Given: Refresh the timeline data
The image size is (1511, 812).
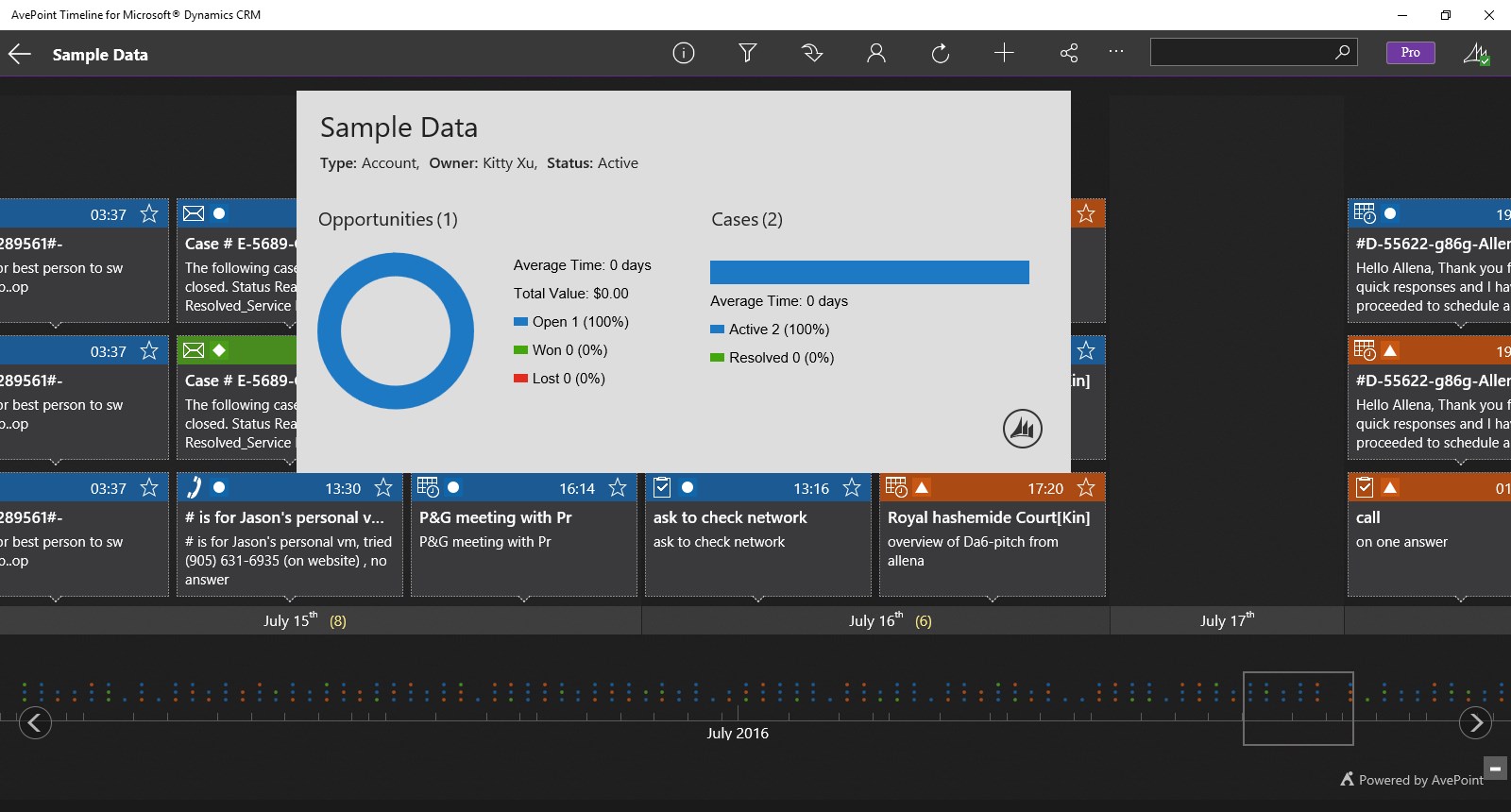Looking at the screenshot, I should point(941,53).
